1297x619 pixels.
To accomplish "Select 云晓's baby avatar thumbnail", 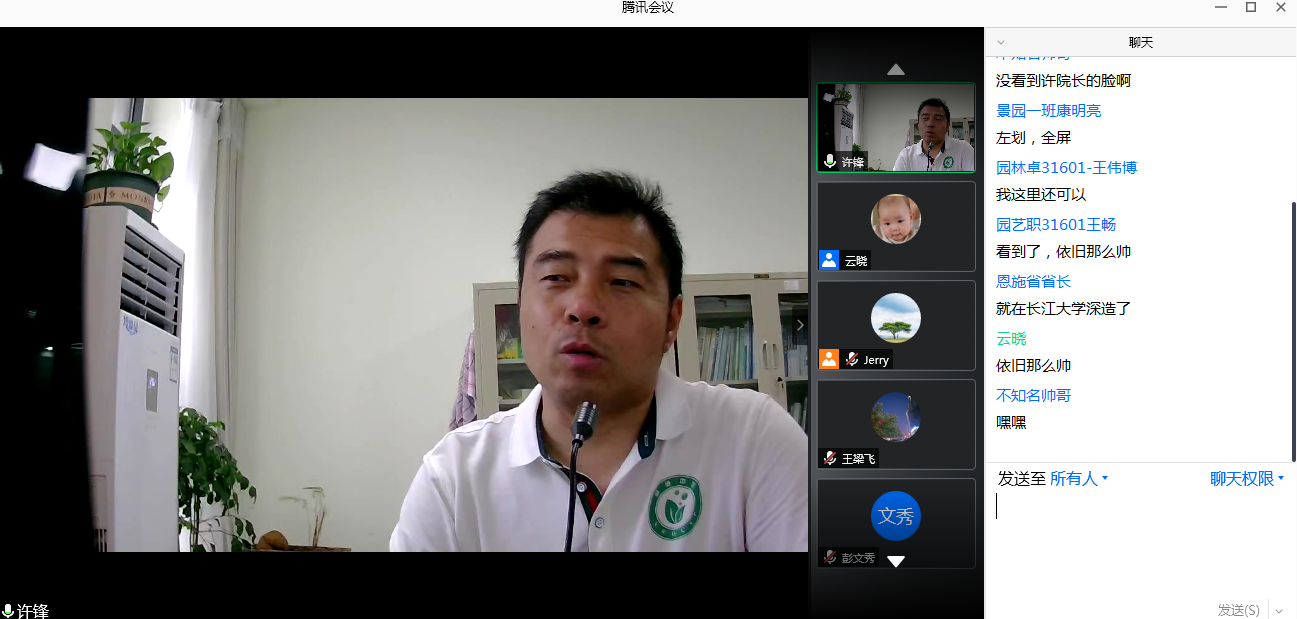I will [895, 219].
